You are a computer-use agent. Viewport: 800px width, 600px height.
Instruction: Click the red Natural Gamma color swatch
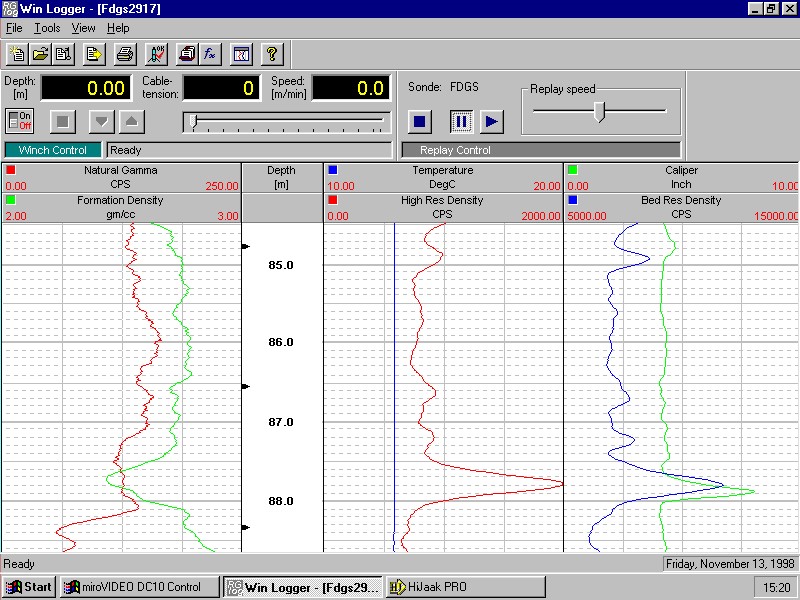click(x=10, y=170)
